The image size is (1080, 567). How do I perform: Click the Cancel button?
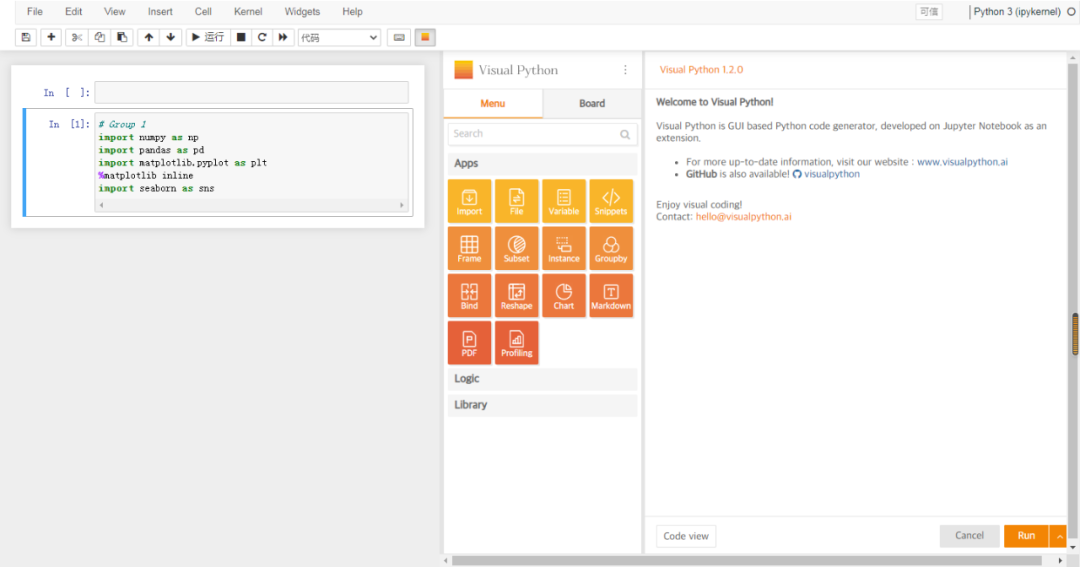pos(969,535)
